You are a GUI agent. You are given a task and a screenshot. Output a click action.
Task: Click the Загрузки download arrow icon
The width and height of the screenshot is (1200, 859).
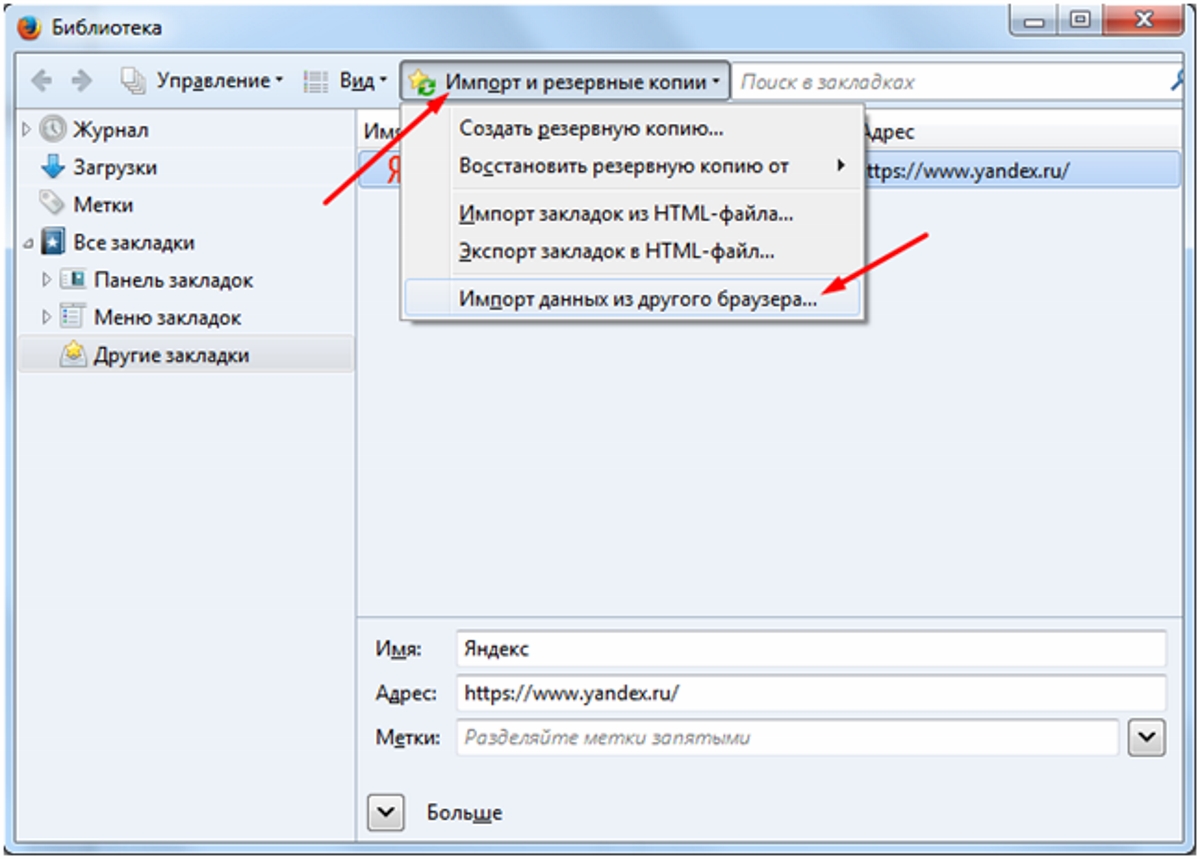click(53, 166)
